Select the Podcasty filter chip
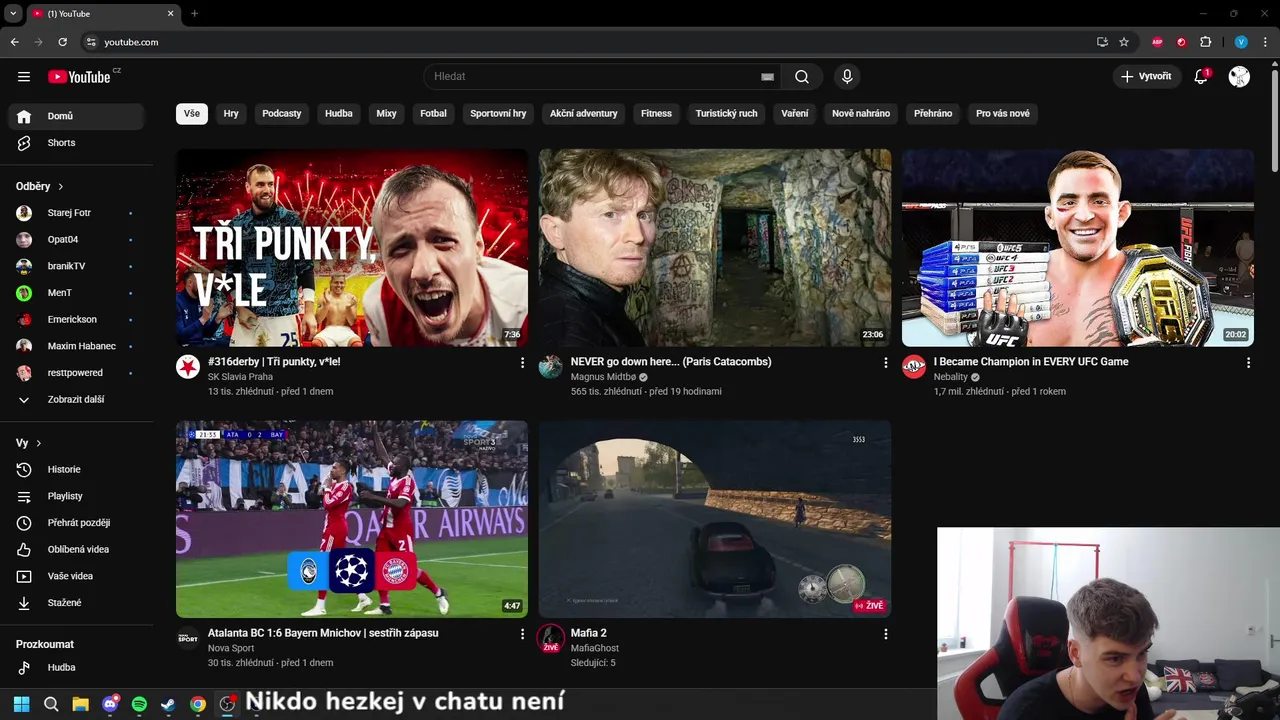1280x720 pixels. [x=282, y=113]
